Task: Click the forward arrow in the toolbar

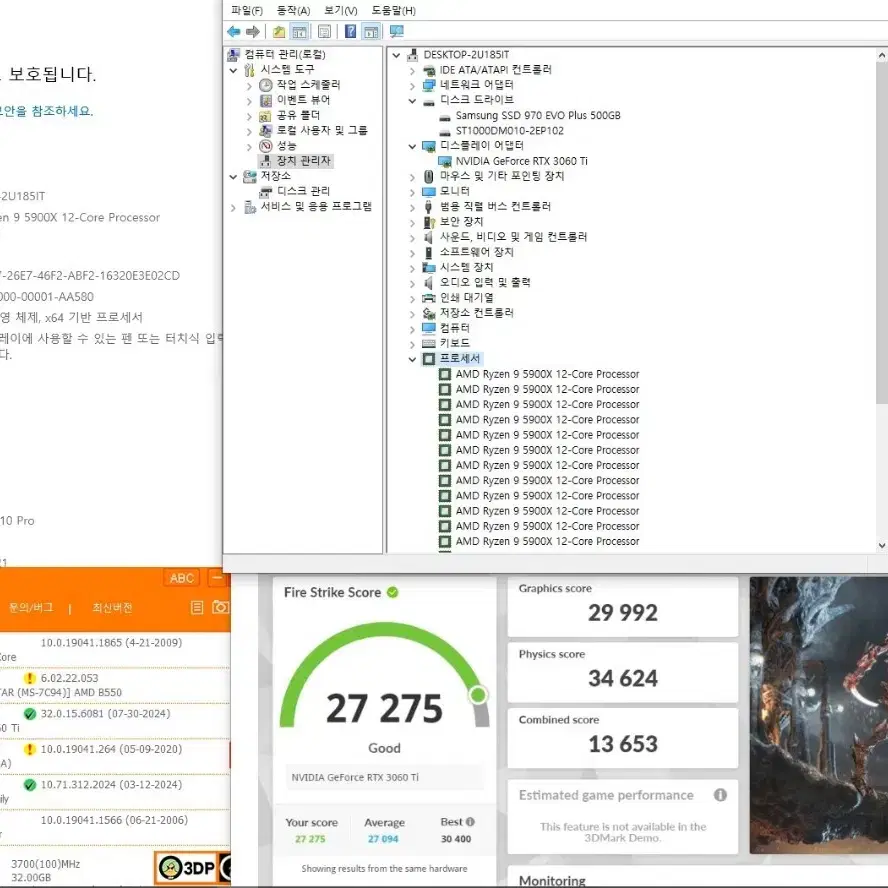Action: (x=253, y=32)
